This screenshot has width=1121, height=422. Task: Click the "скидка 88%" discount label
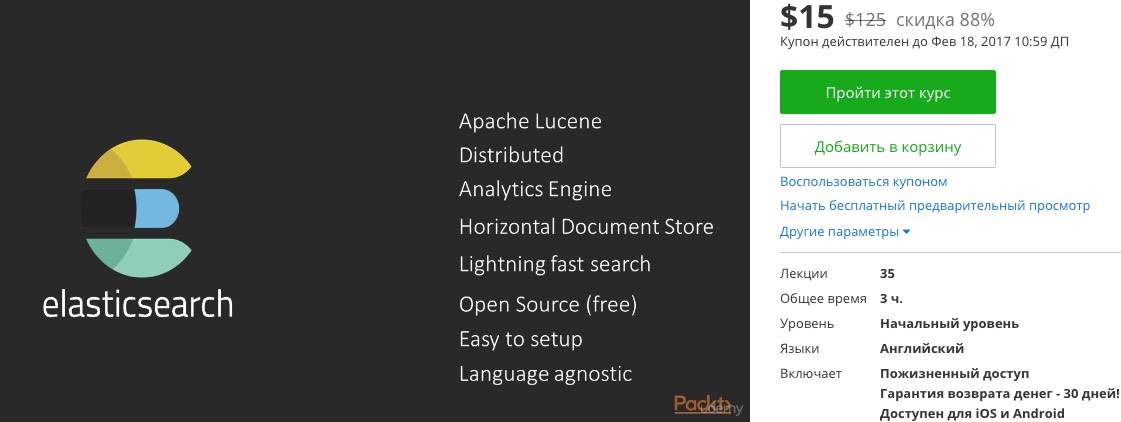click(945, 19)
